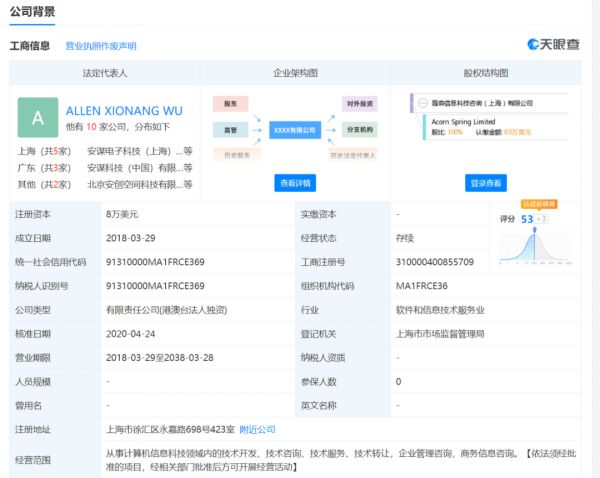Click the collapse icon beside 霞森信息科技咨询

[423, 103]
